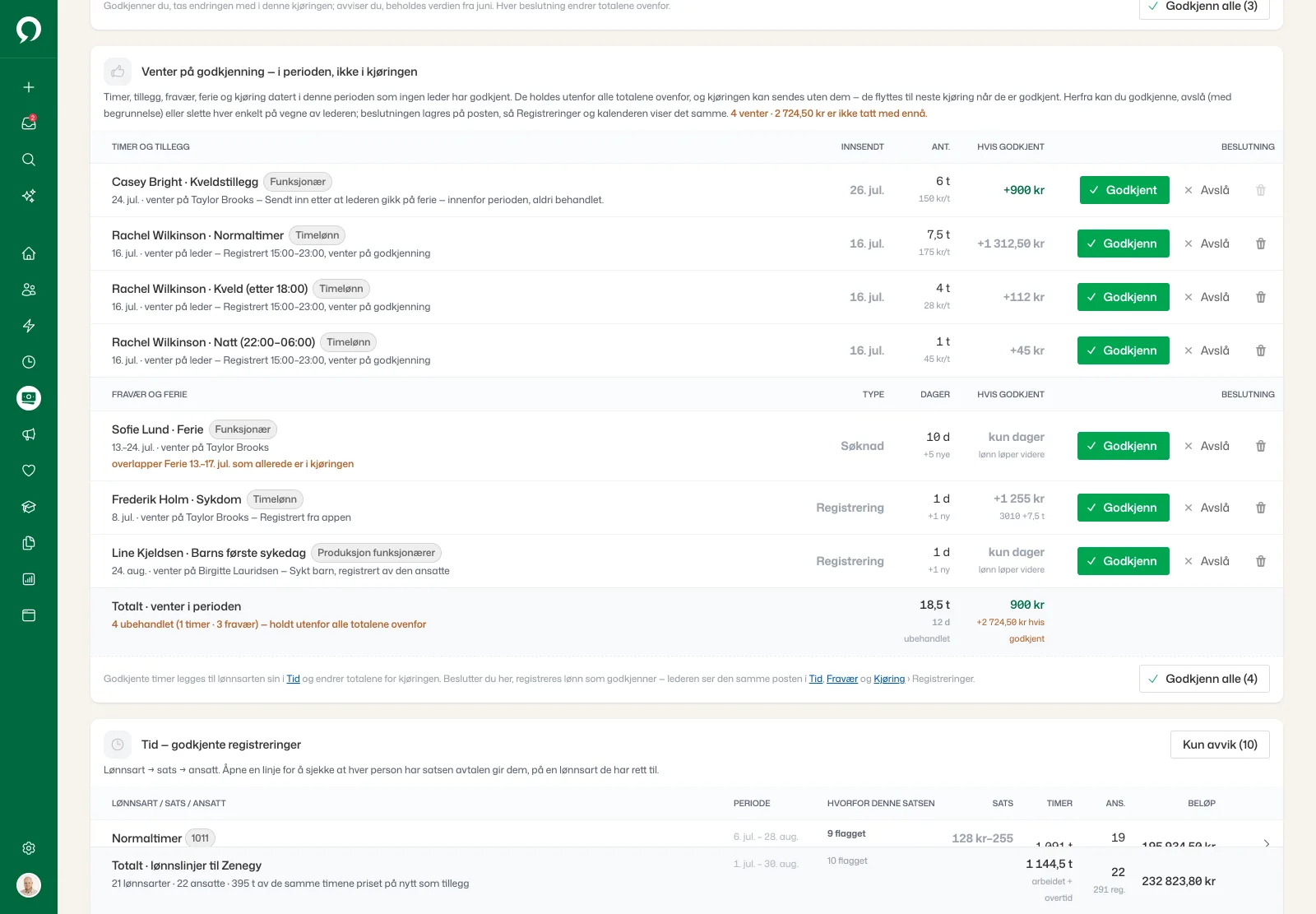Viewport: 1316px width, 914px height.
Task: Approve Rachel Wilkinson Normaltimer with Godkjenn
Action: [1124, 244]
